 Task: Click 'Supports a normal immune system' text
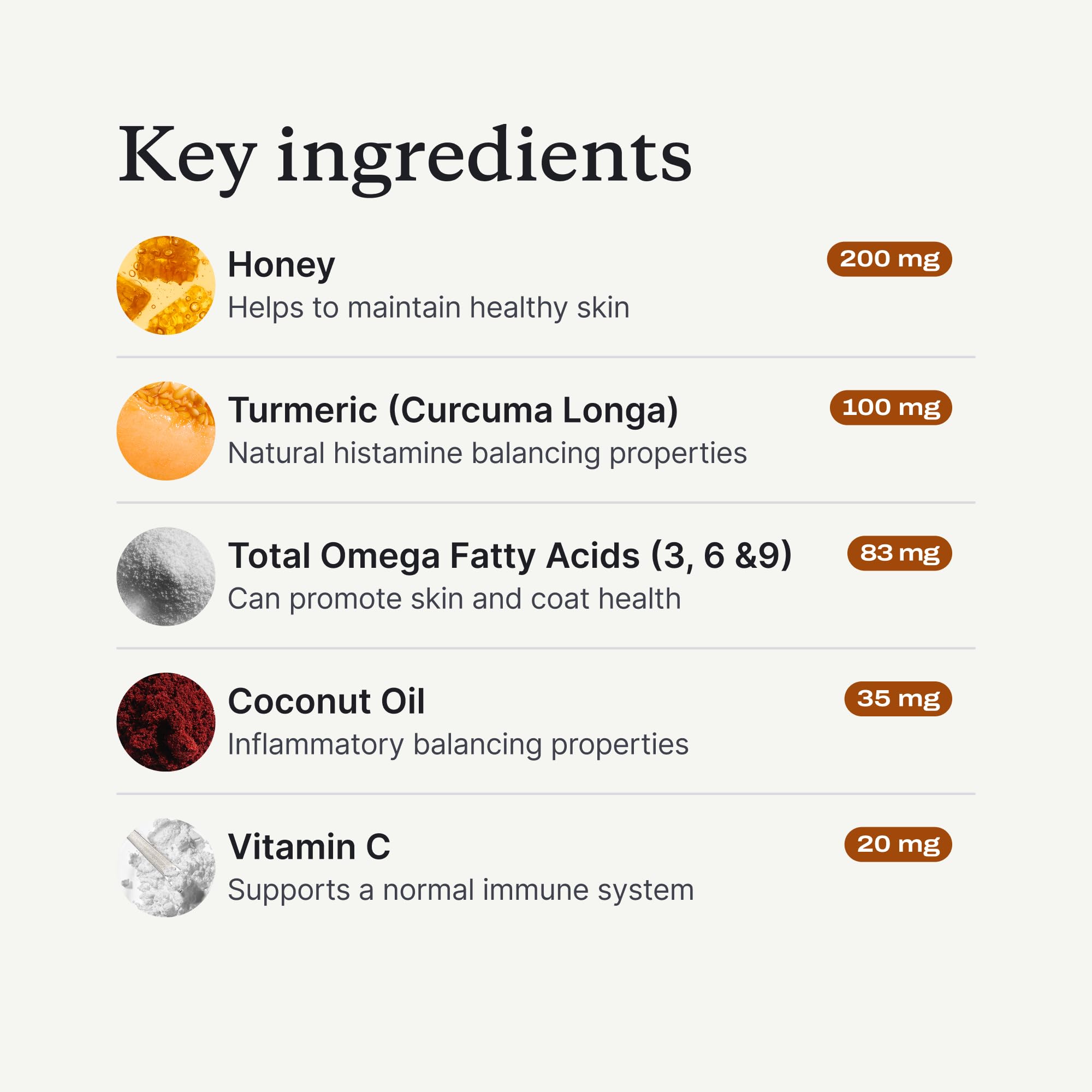point(461,890)
